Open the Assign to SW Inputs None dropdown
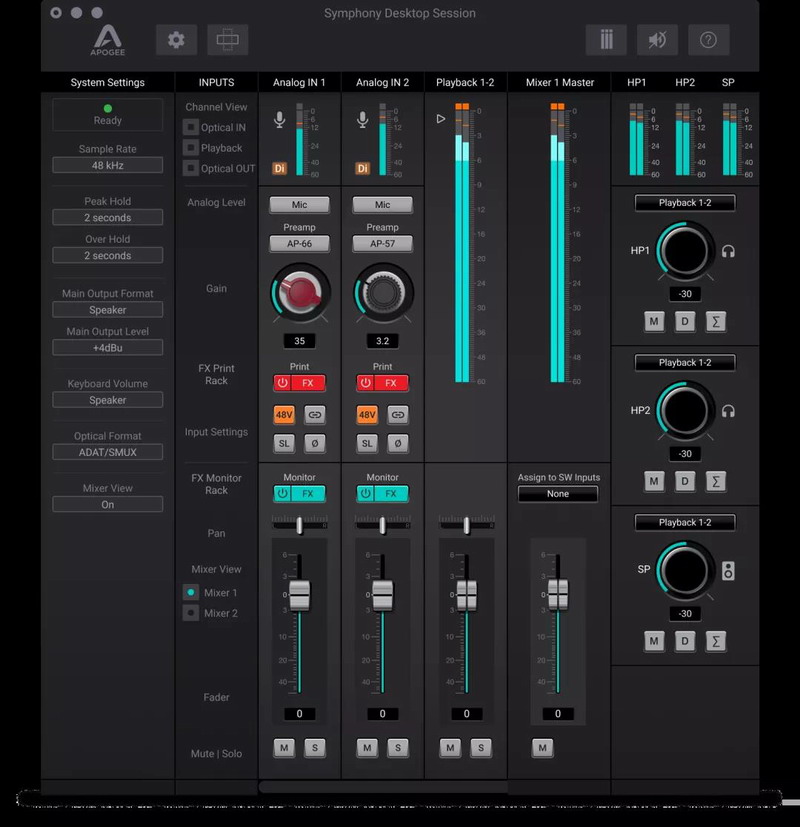This screenshot has height=827, width=800. tap(558, 494)
